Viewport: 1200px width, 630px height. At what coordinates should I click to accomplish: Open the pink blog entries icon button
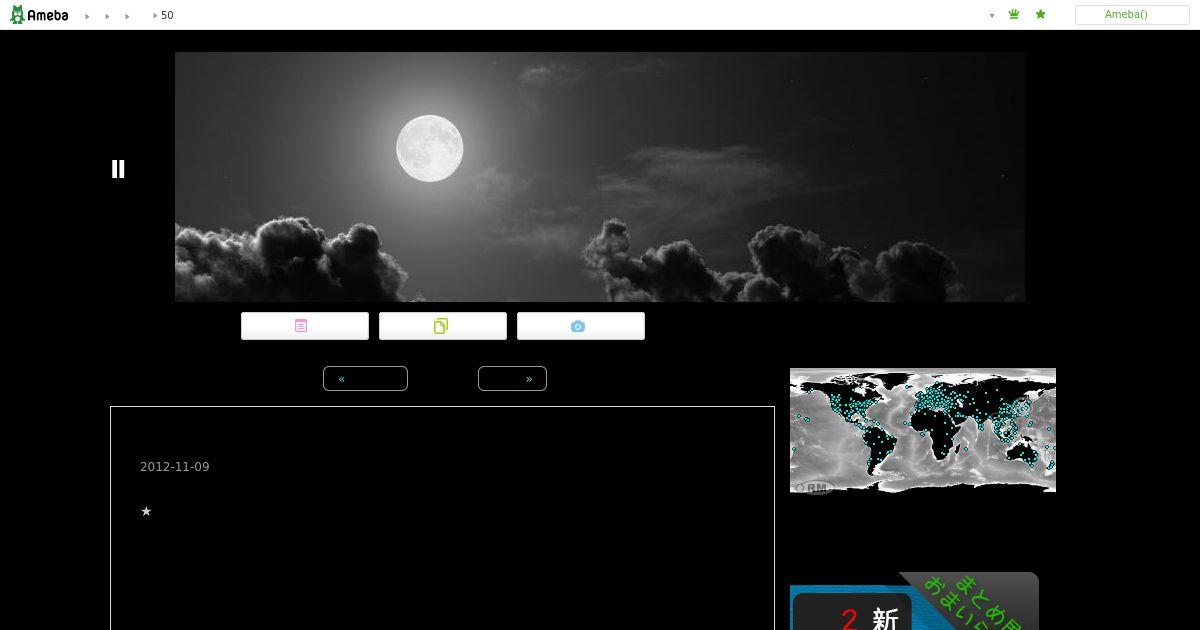point(305,326)
